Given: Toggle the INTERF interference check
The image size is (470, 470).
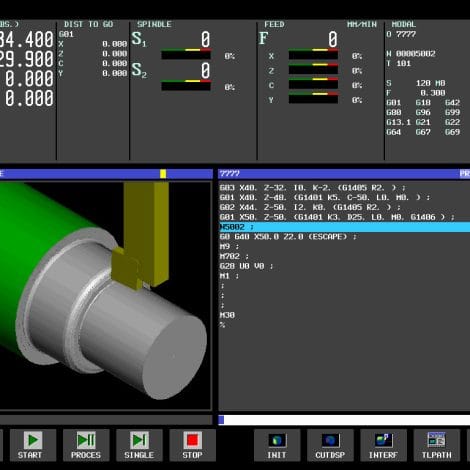Looking at the screenshot, I should [x=383, y=445].
